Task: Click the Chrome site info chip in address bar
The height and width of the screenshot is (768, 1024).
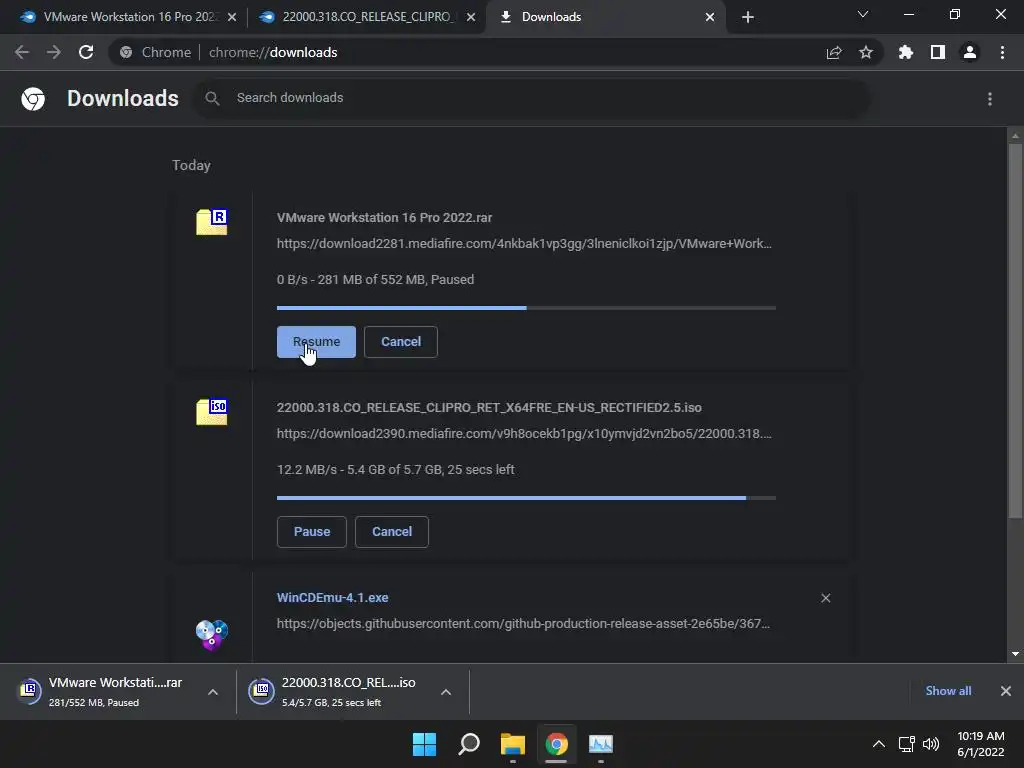Action: pos(155,52)
